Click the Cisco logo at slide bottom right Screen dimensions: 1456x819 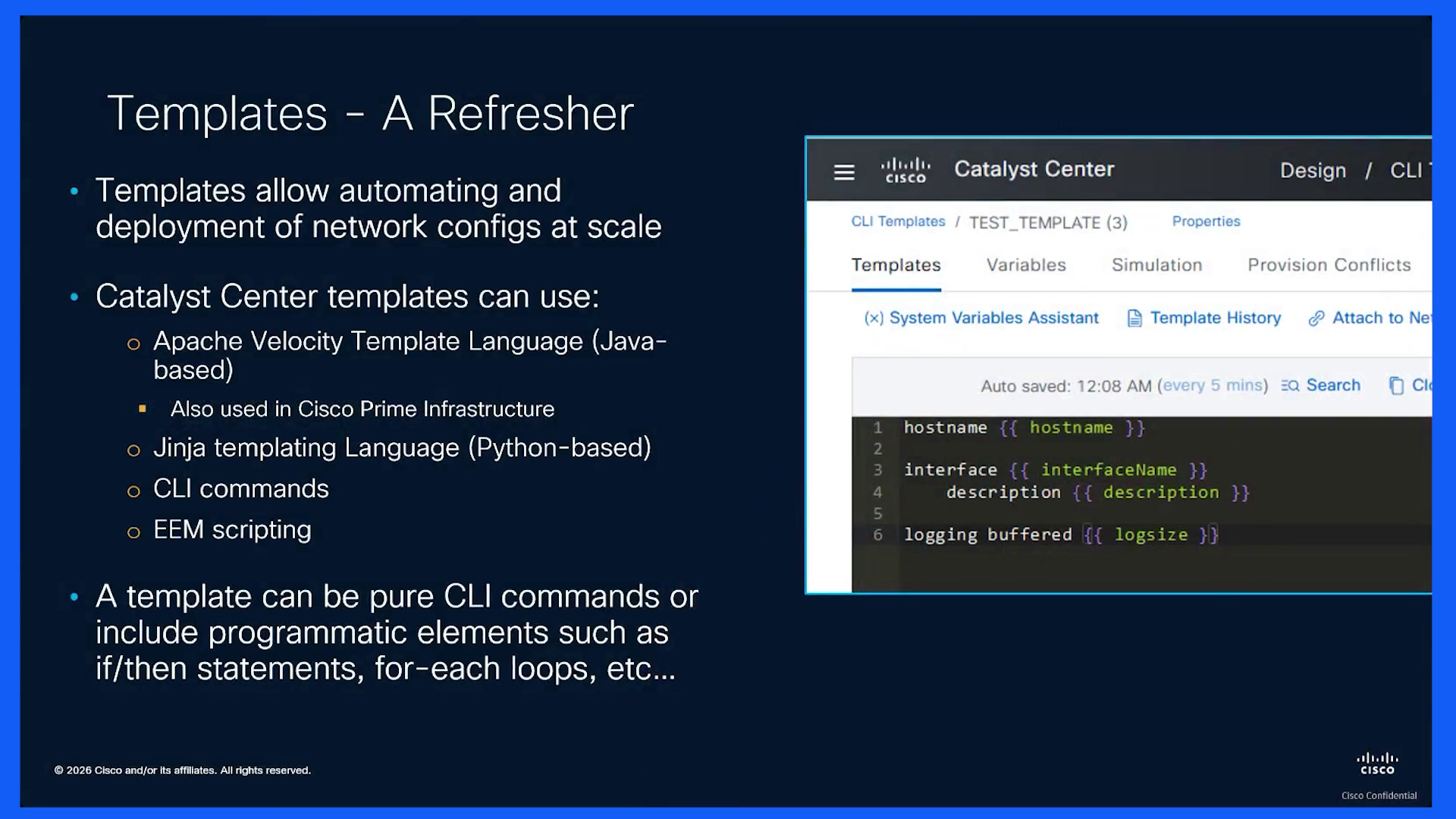click(x=1377, y=764)
